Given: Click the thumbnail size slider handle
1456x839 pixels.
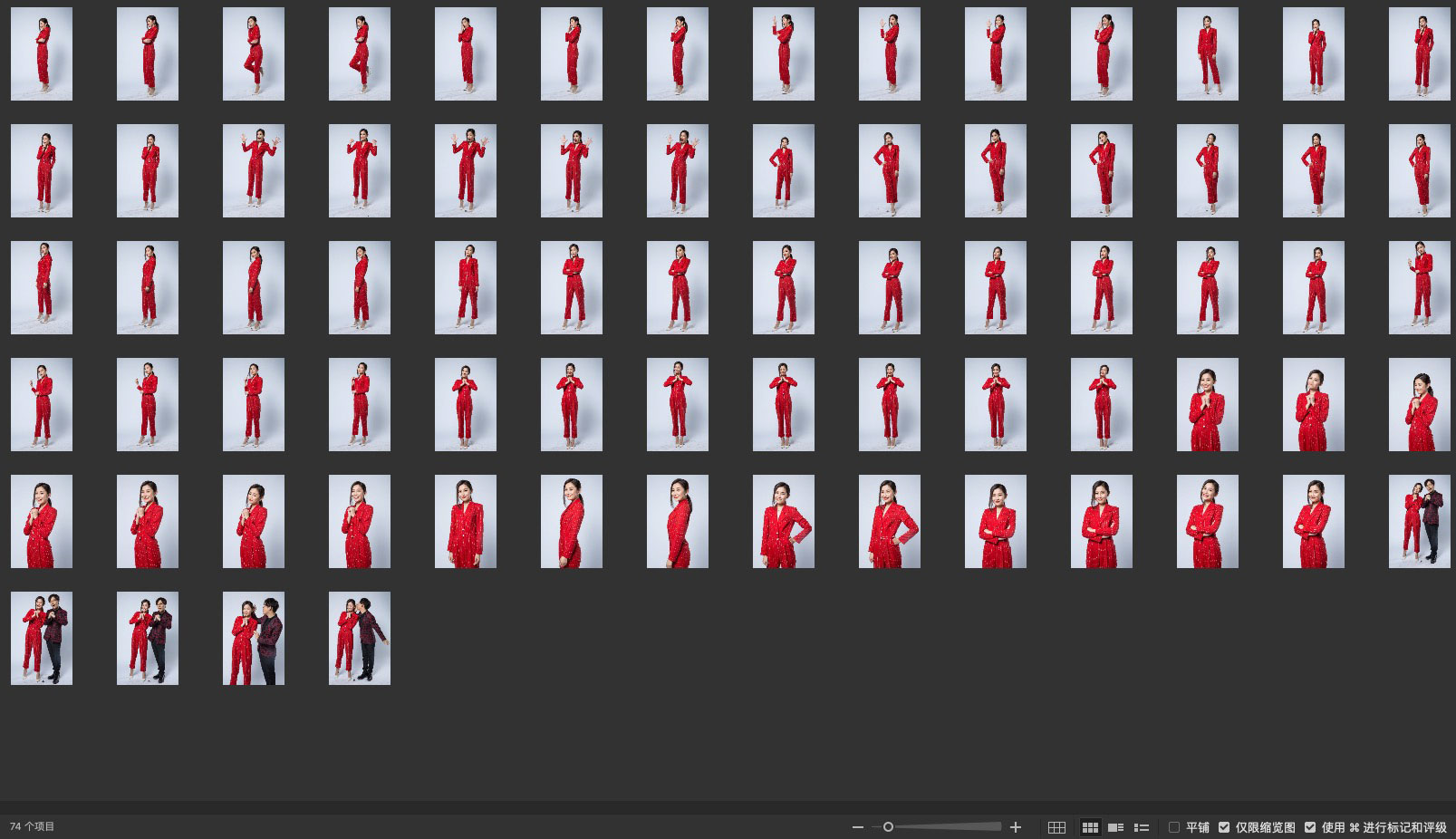Looking at the screenshot, I should [x=888, y=826].
